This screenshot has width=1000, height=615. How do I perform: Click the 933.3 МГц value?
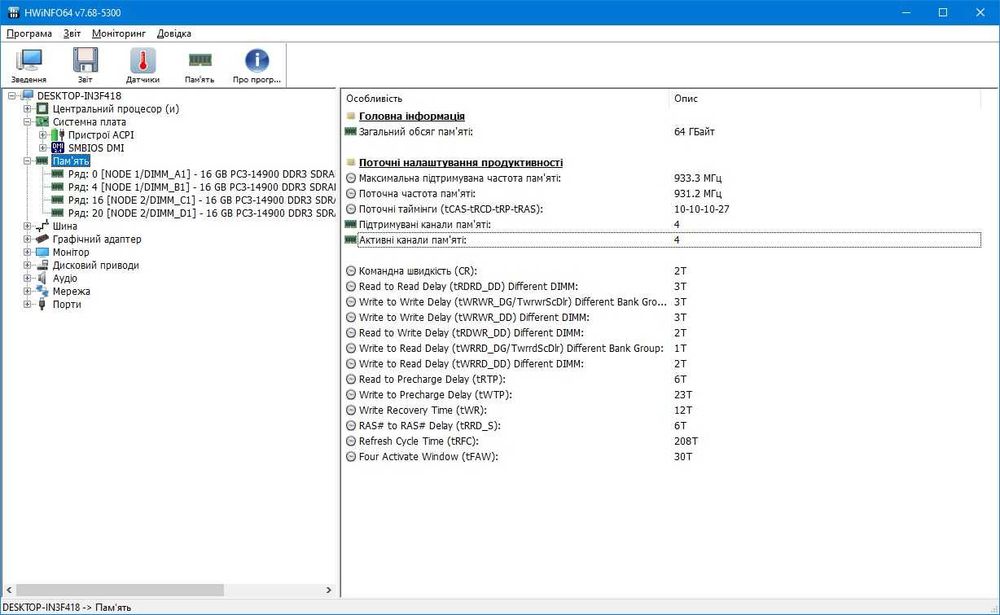point(698,179)
